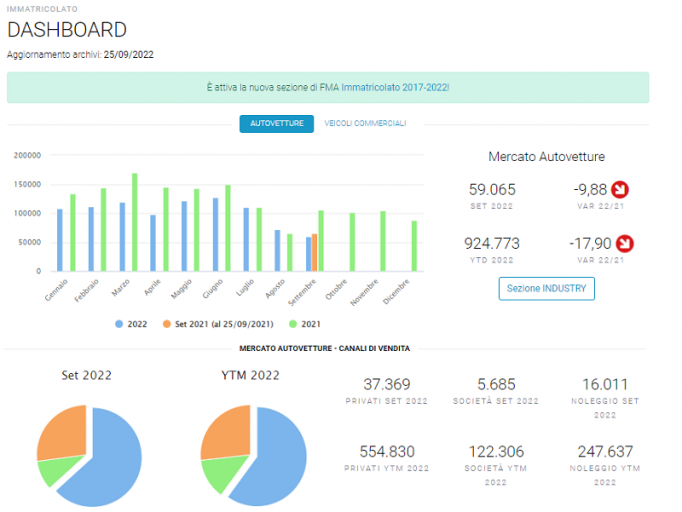
Task: Switch to the AUTOVETTURE tab
Action: (277, 124)
